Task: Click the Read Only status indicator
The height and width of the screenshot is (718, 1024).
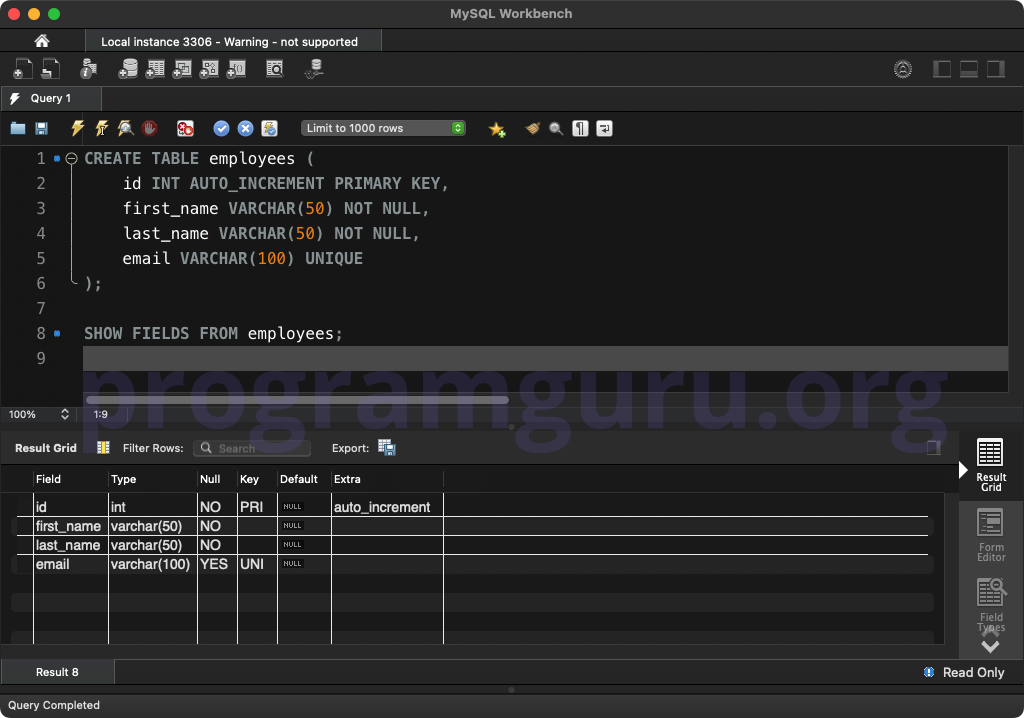Action: point(964,672)
